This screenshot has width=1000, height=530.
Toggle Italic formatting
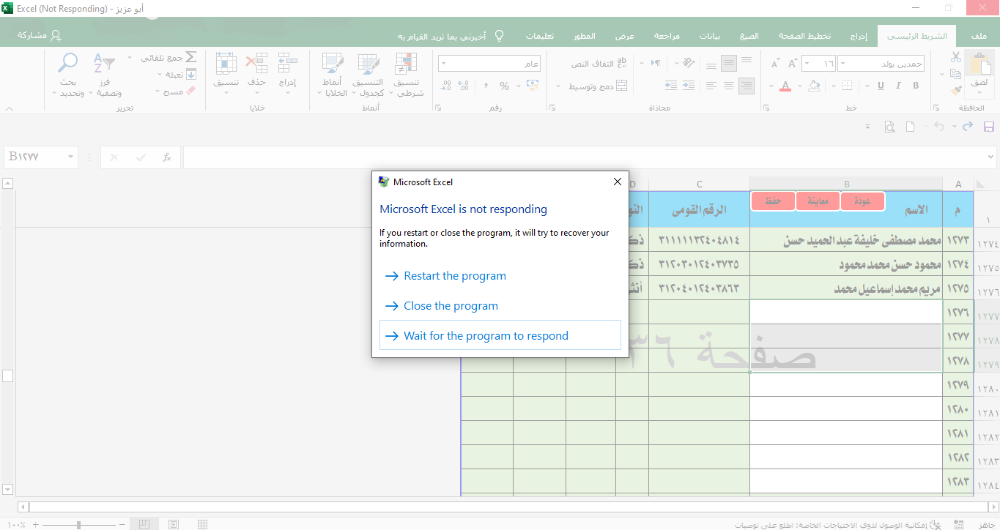[x=898, y=85]
